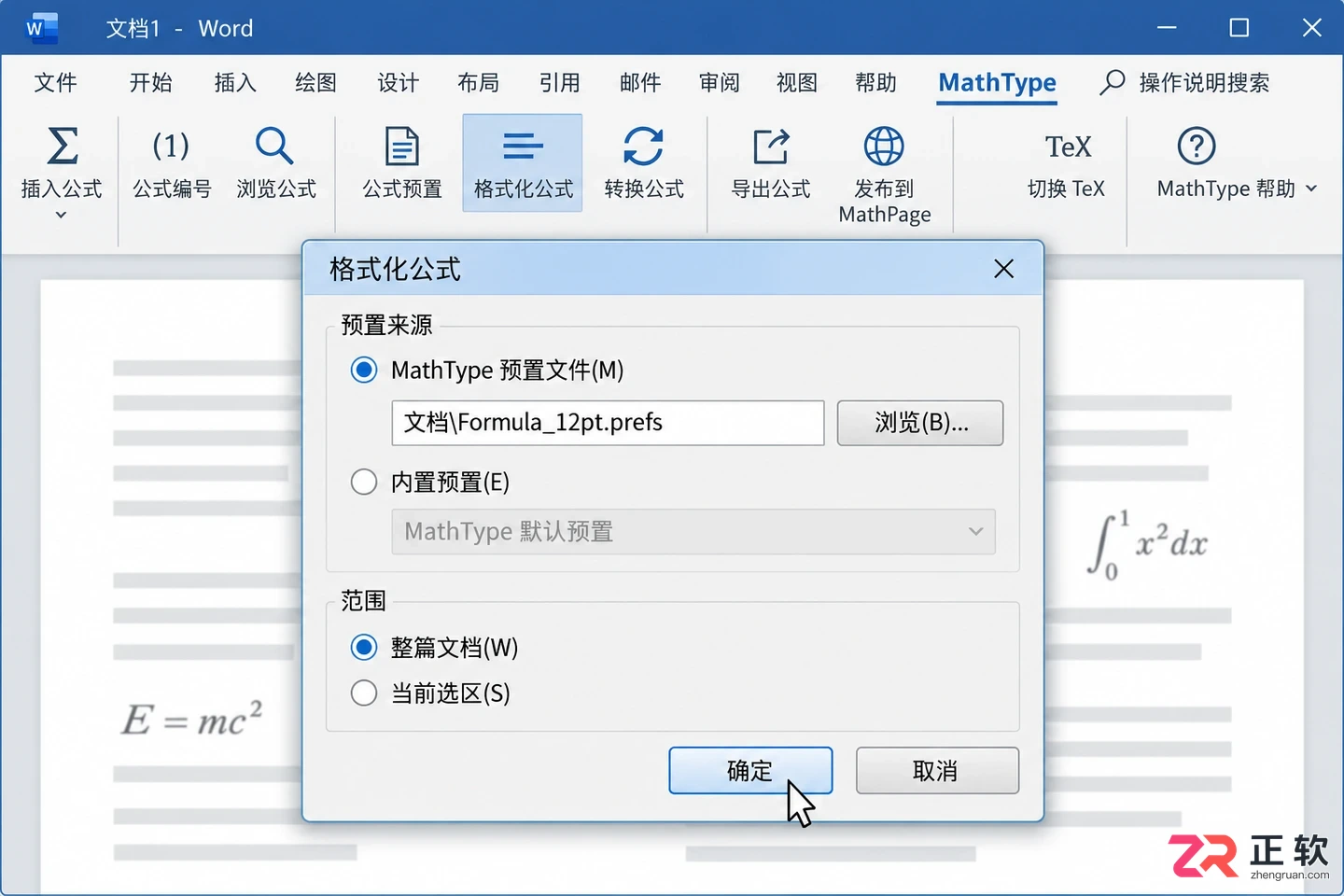Expand the 插入公式 dropdown arrow

61,216
